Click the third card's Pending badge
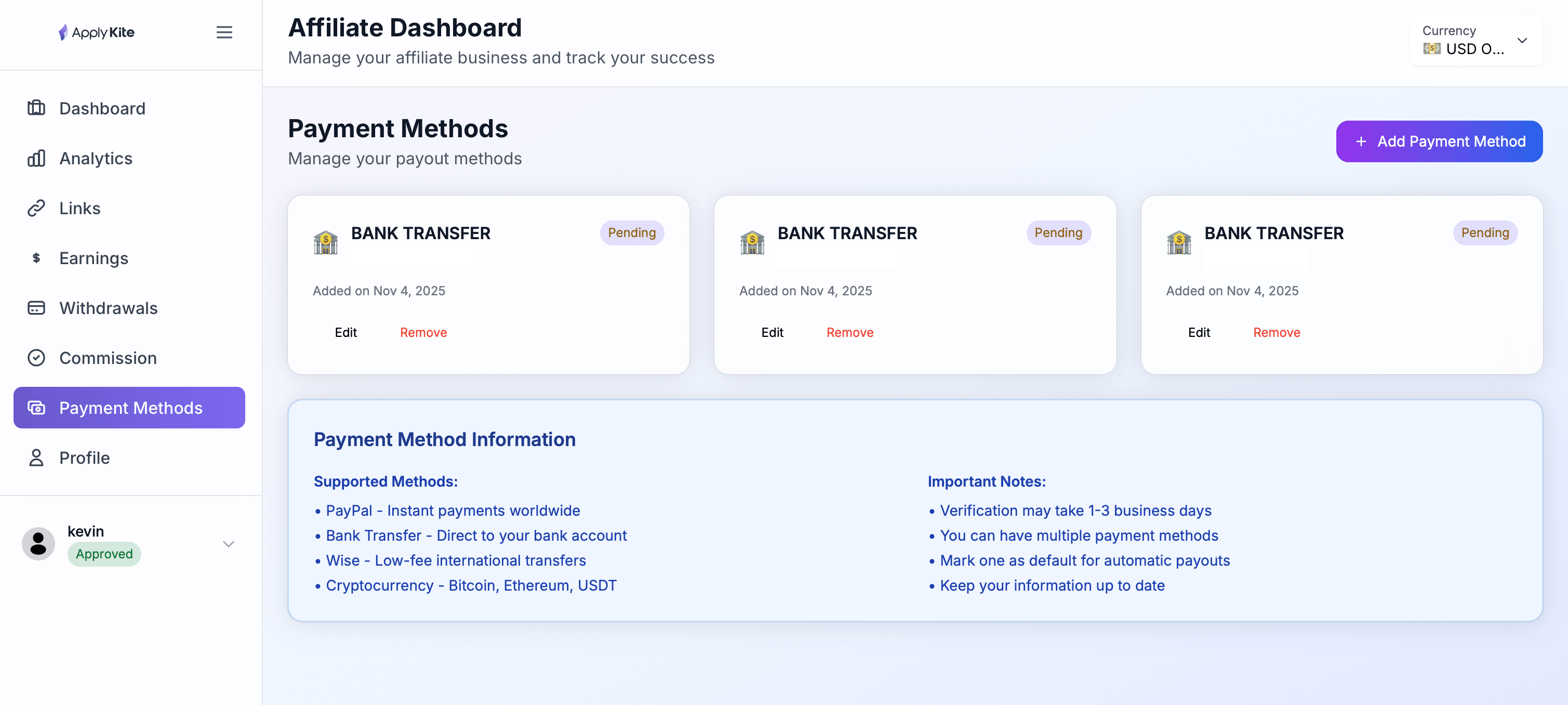Screen dimensions: 1568x705 [x=1484, y=233]
